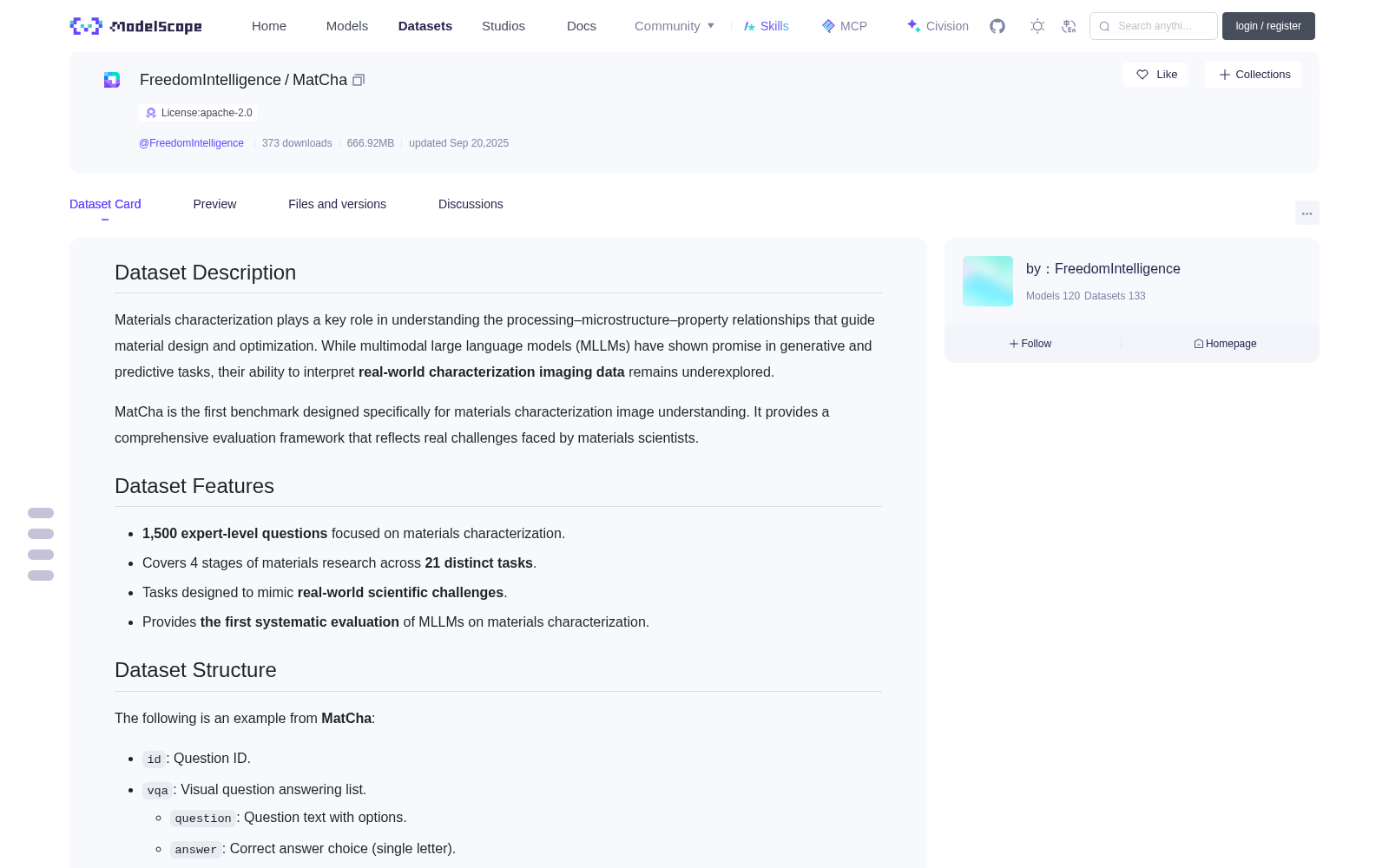The width and height of the screenshot is (1389, 868).
Task: Click the third floating outline marker
Action: click(41, 555)
